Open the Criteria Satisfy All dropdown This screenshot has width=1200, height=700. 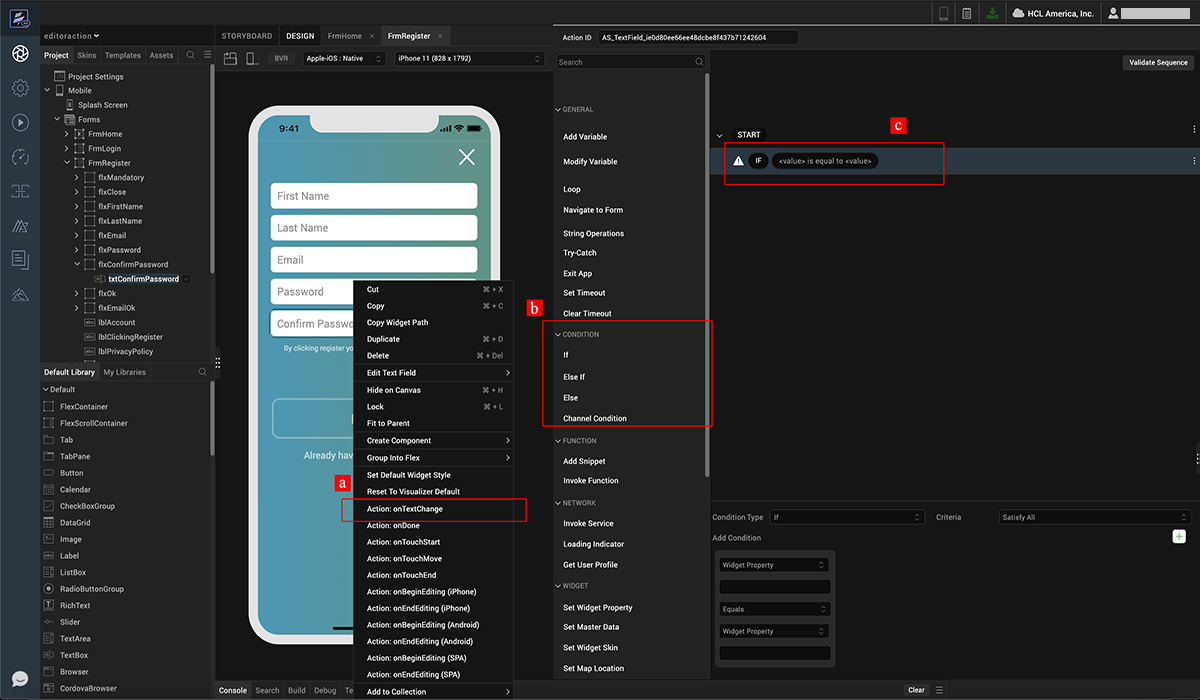click(x=1094, y=517)
